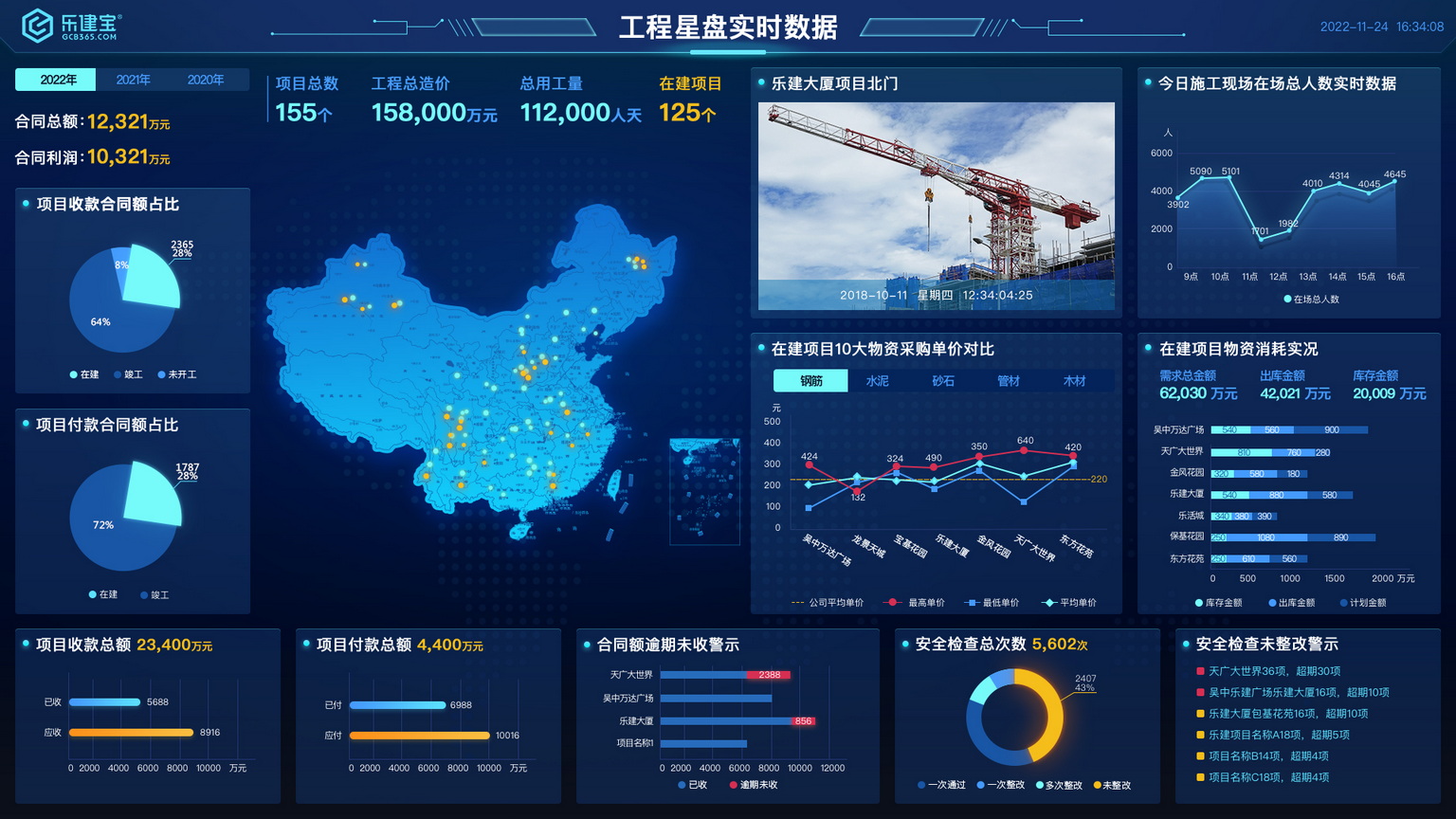
Task: Click the 640 highest-price data point
Action: click(1024, 450)
